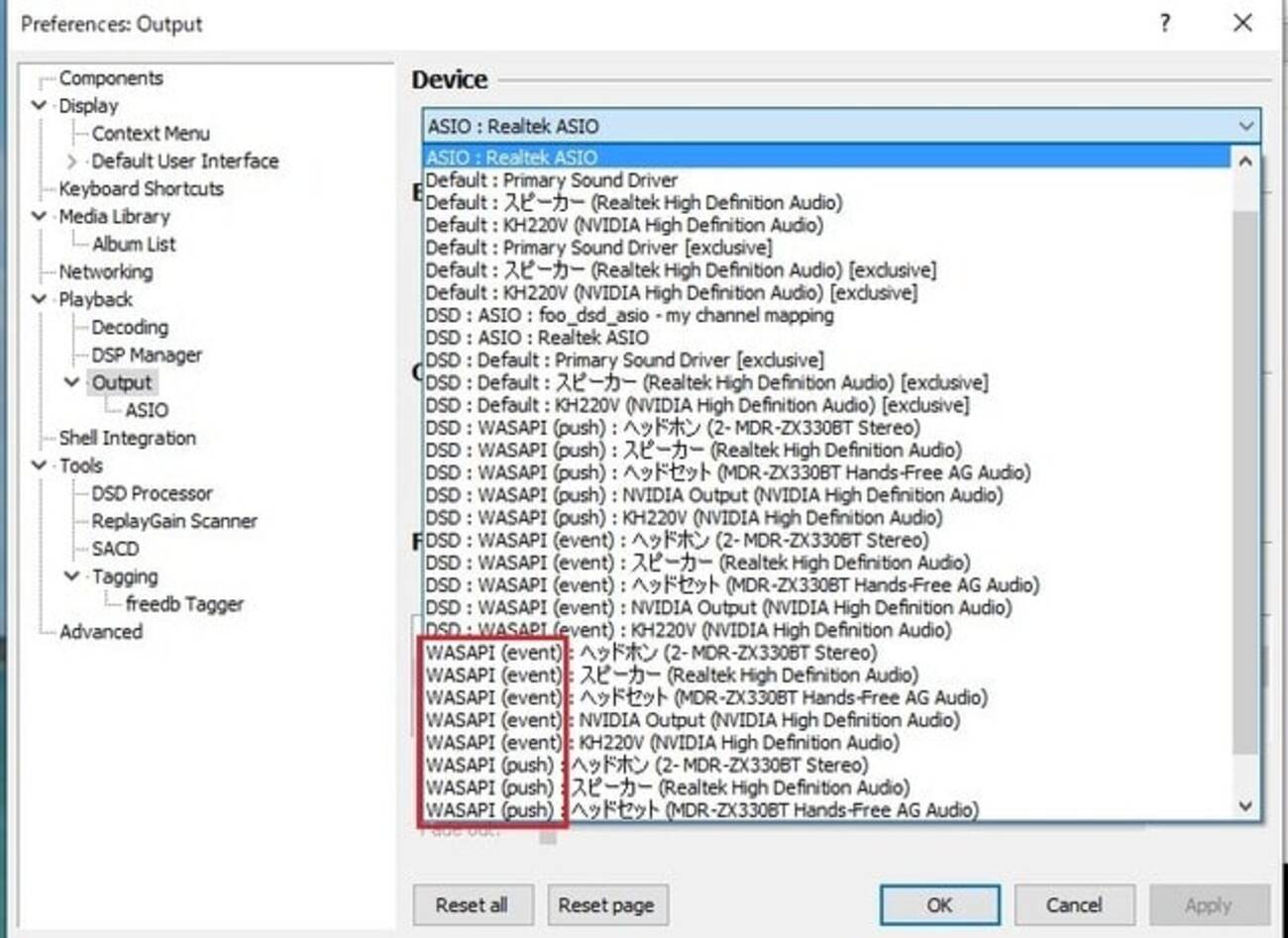Collapse the Tools tree node
1288x938 pixels.
(x=40, y=466)
